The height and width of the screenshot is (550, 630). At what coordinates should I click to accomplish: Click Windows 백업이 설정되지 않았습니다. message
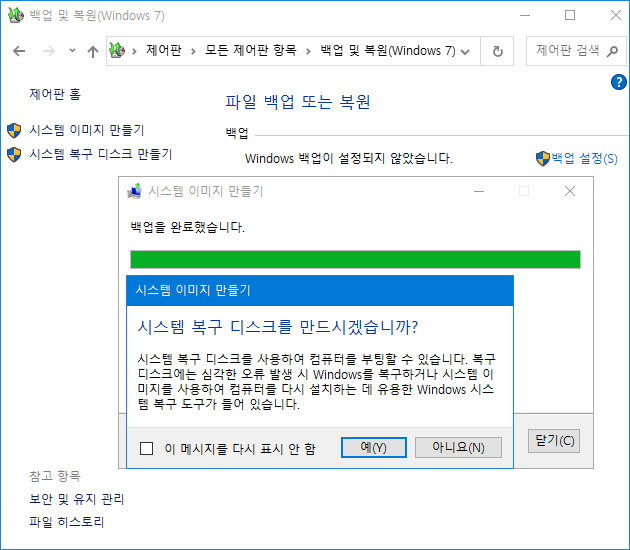tap(349, 158)
